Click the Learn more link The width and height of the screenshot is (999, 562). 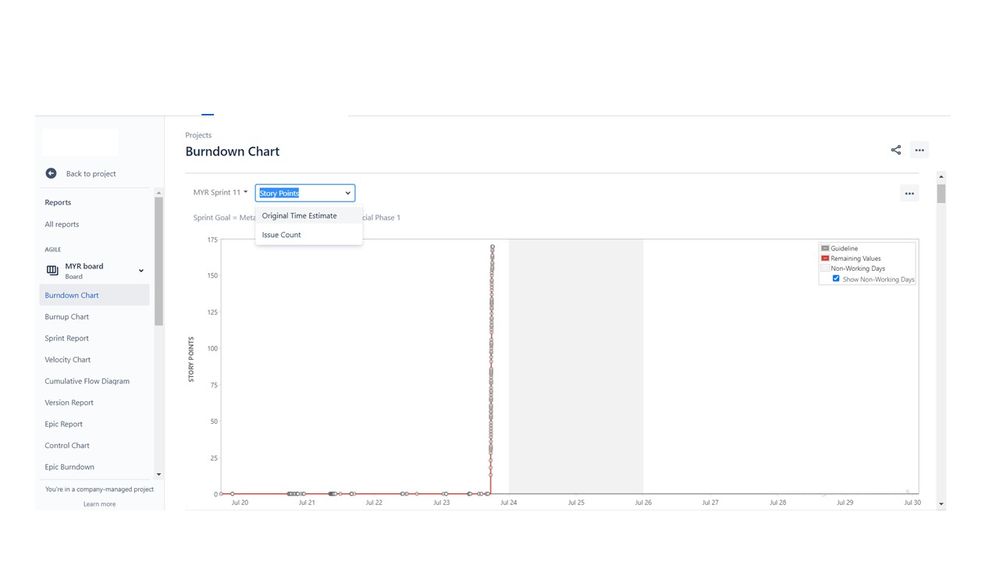click(x=99, y=504)
